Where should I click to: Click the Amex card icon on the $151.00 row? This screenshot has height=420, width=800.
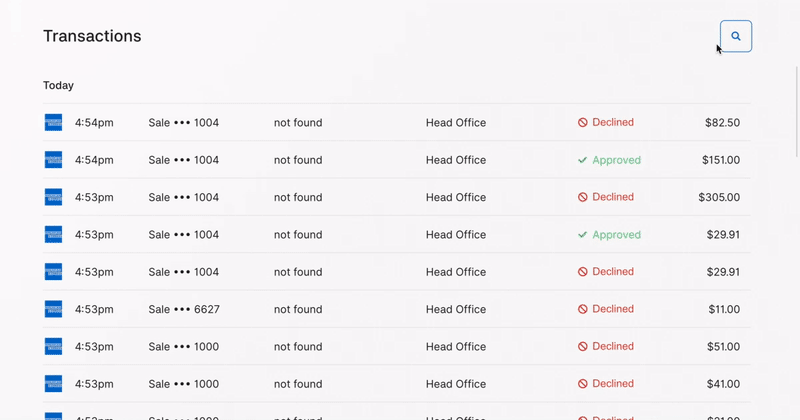53,160
